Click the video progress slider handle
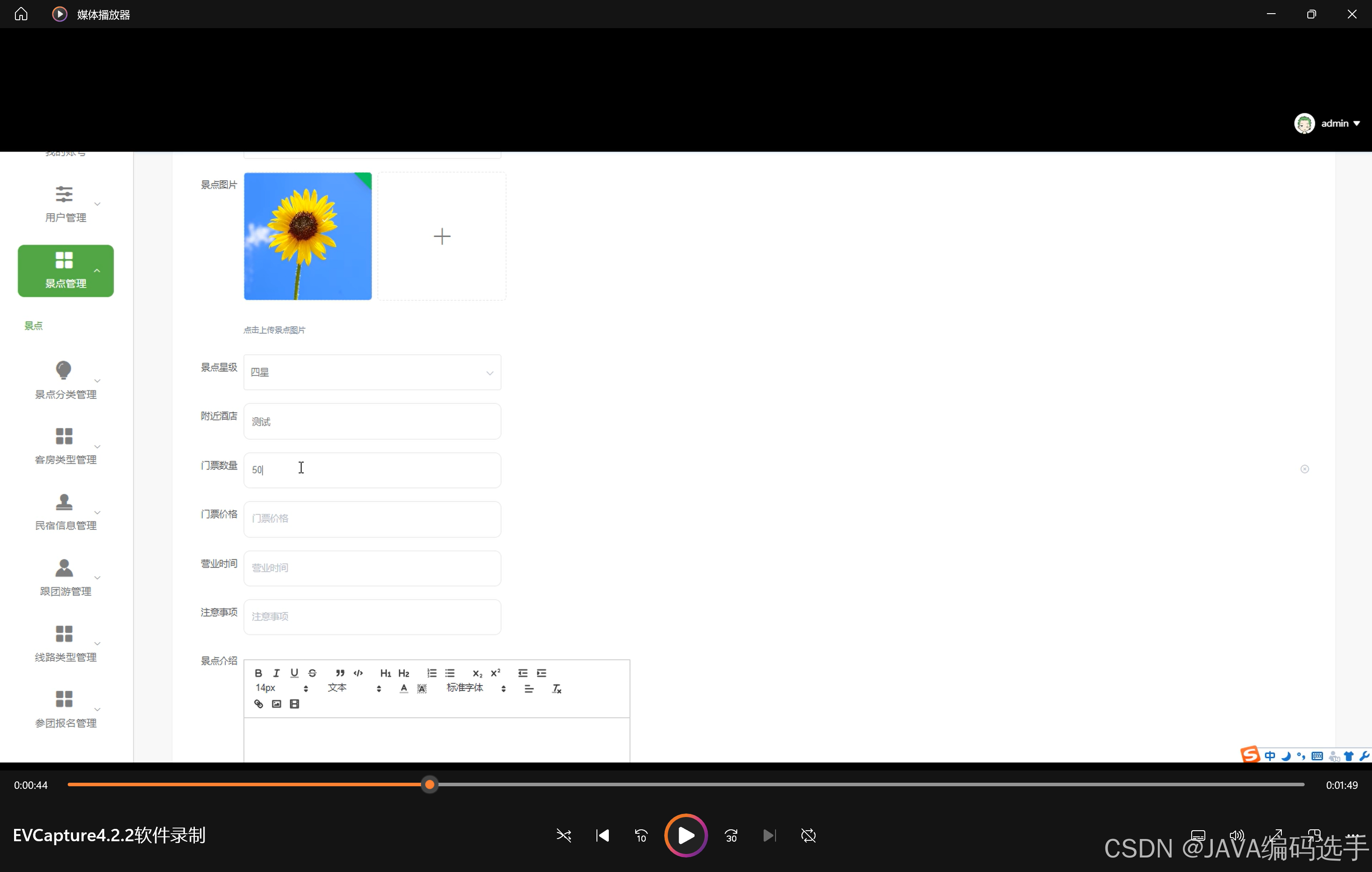The height and width of the screenshot is (872, 1372). tap(430, 784)
